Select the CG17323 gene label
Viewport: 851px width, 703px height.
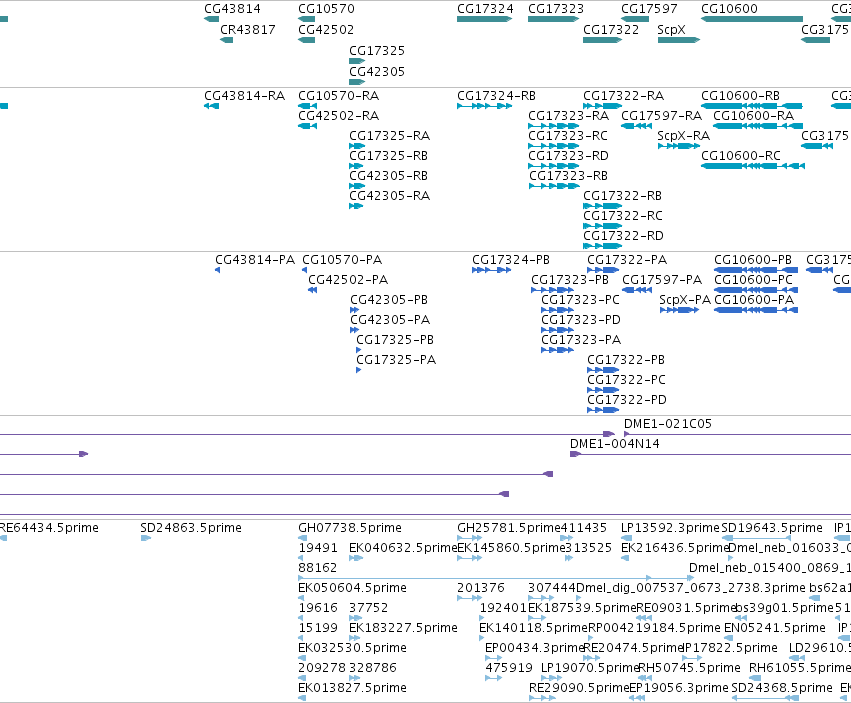pyautogui.click(x=556, y=9)
